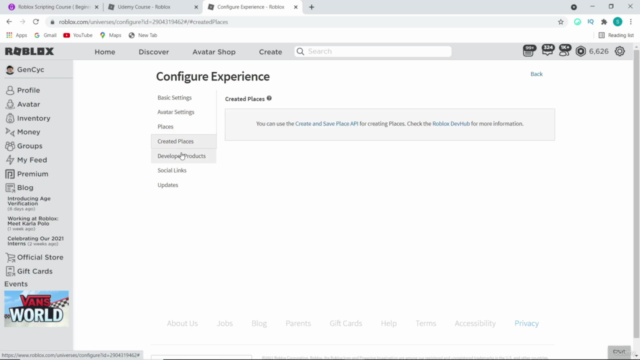Viewport: 640px width, 360px height.
Task: Go to Avatar Shop in navigation
Action: [x=214, y=52]
